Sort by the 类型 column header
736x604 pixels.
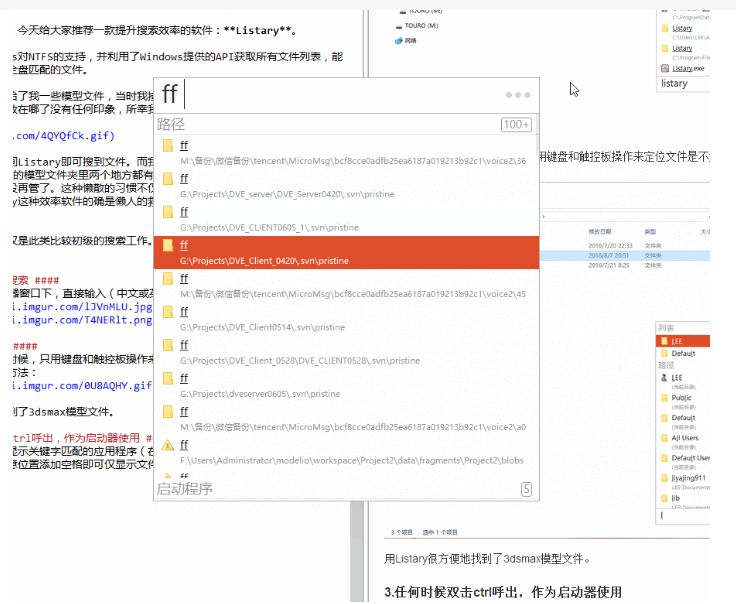pyautogui.click(x=650, y=232)
